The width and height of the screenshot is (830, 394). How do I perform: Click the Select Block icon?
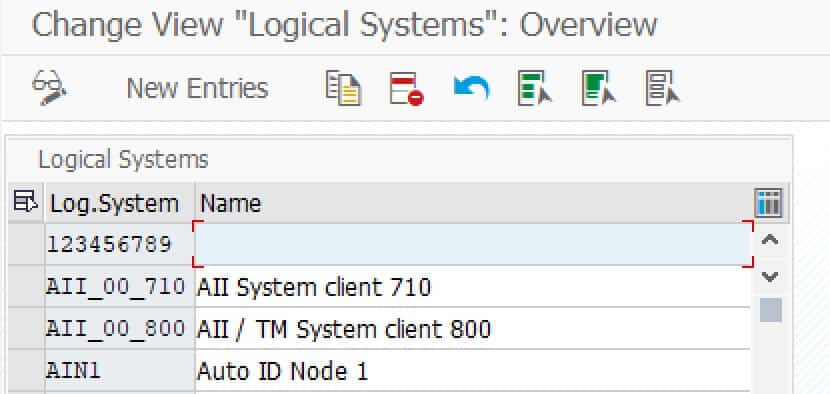599,88
